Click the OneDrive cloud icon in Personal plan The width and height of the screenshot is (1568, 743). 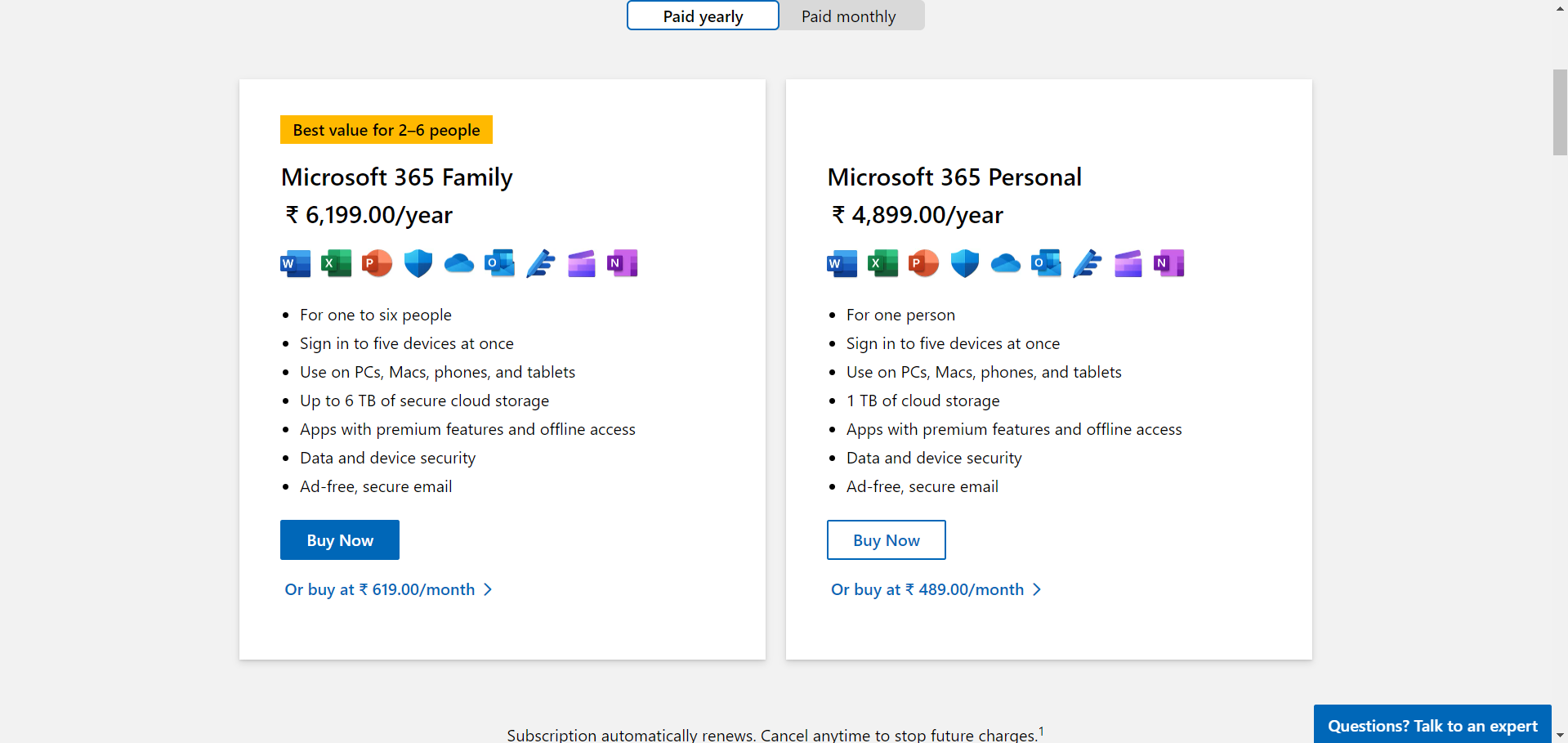click(x=1005, y=263)
